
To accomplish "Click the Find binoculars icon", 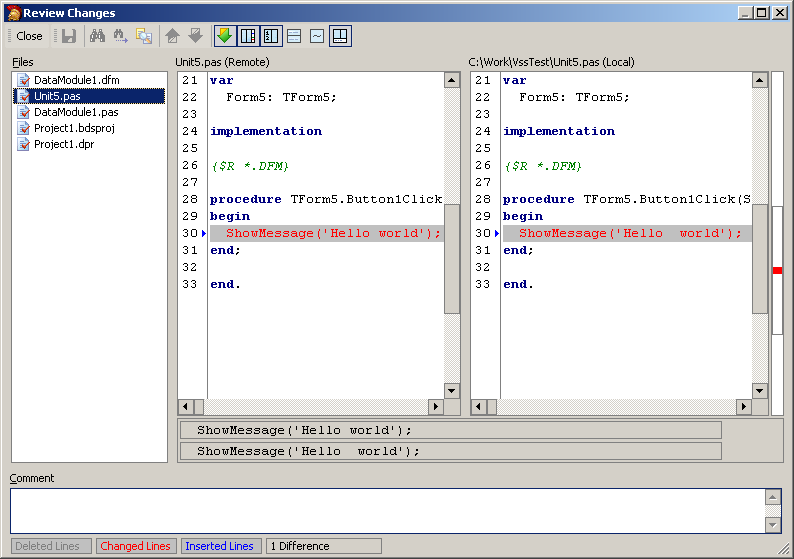I will (x=97, y=36).
